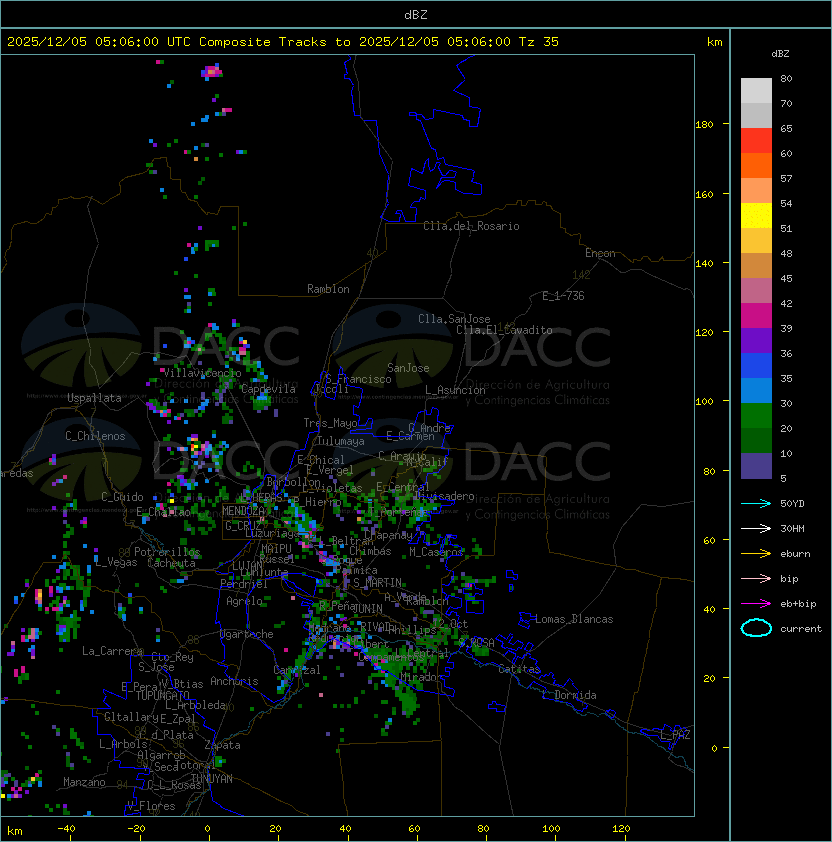
Task: Click the 'Manzano' map label
Action: [84, 782]
